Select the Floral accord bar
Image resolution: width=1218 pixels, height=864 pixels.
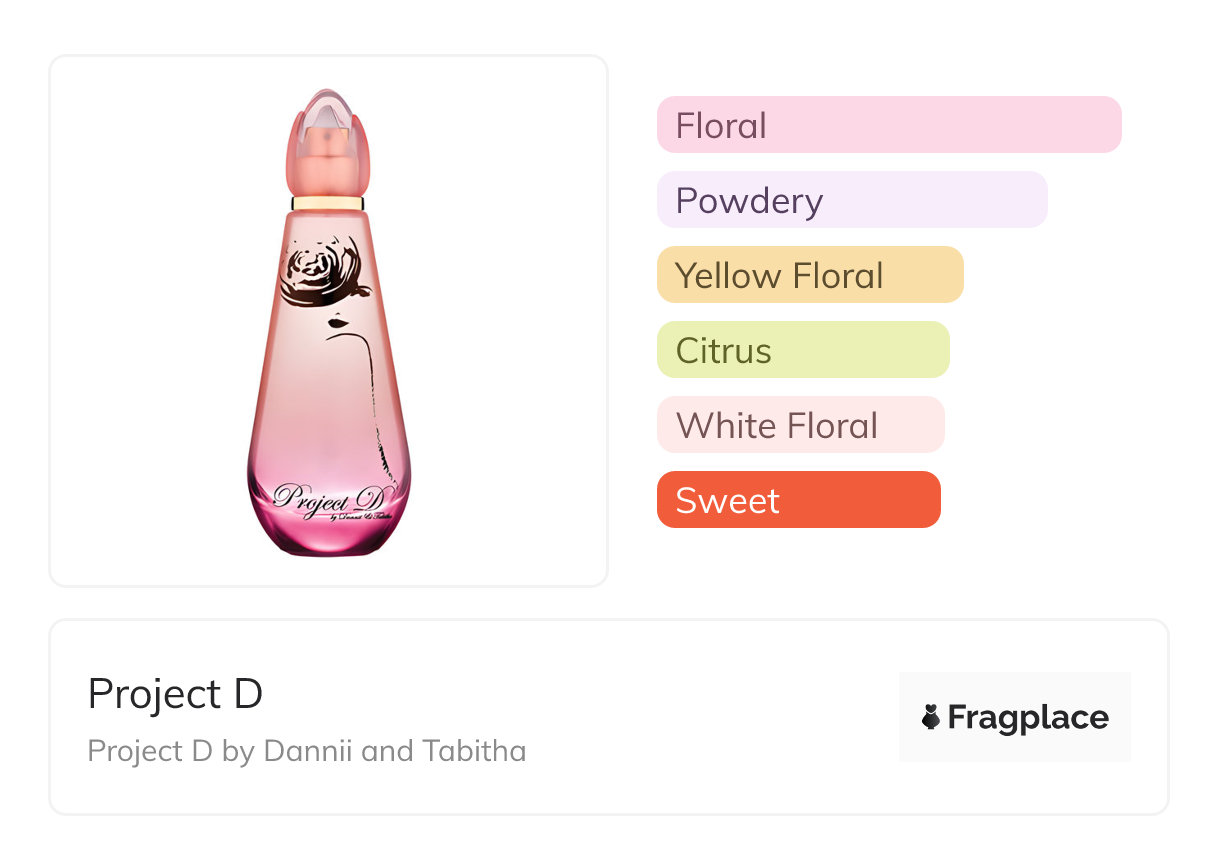[889, 125]
